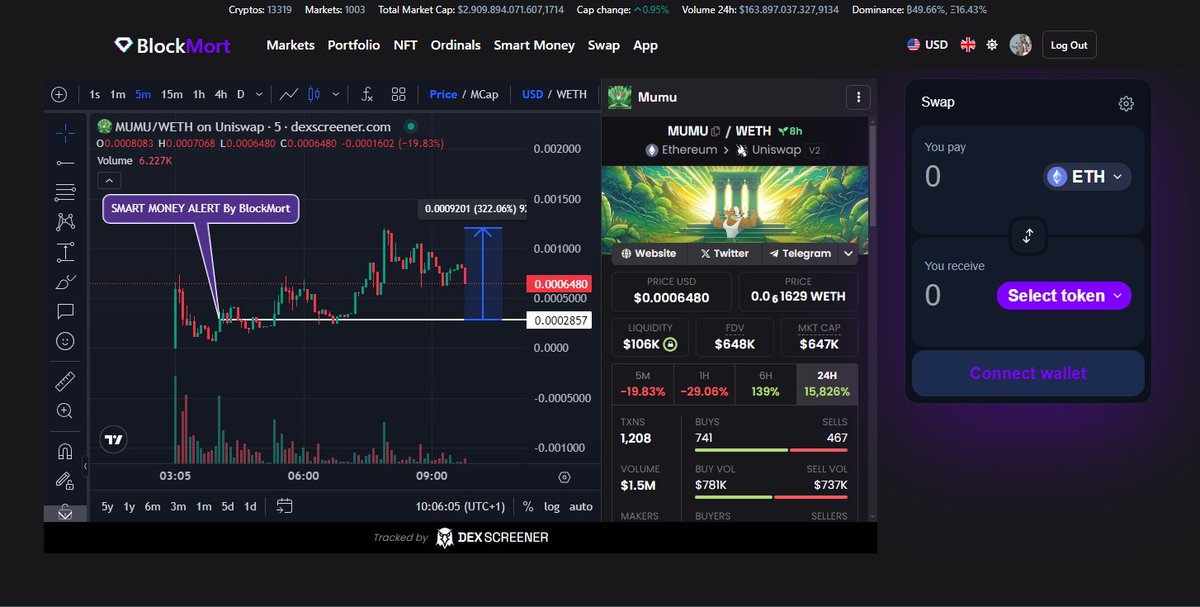Expand more social links chevron
The width and height of the screenshot is (1200, 607).
point(849,253)
